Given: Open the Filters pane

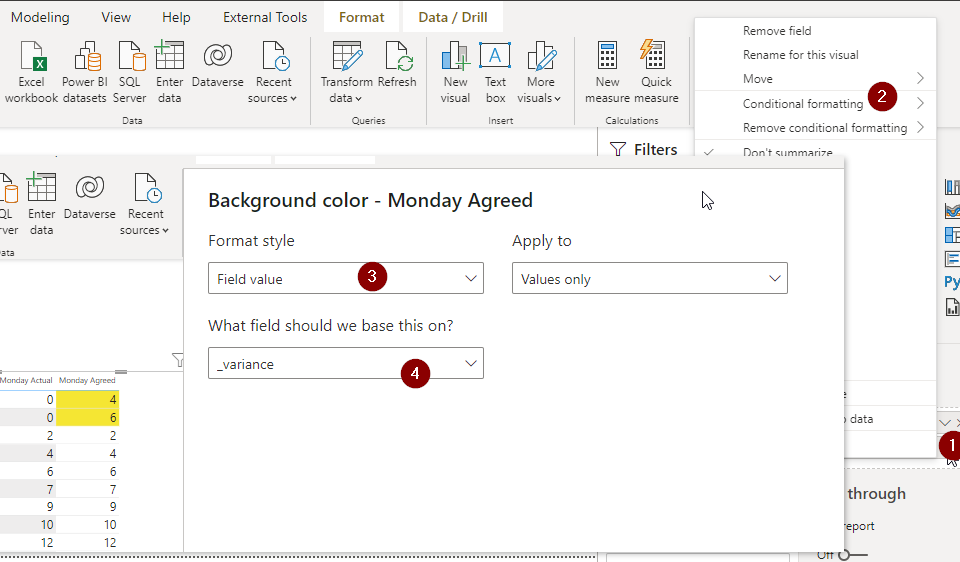Looking at the screenshot, I should pos(644,149).
